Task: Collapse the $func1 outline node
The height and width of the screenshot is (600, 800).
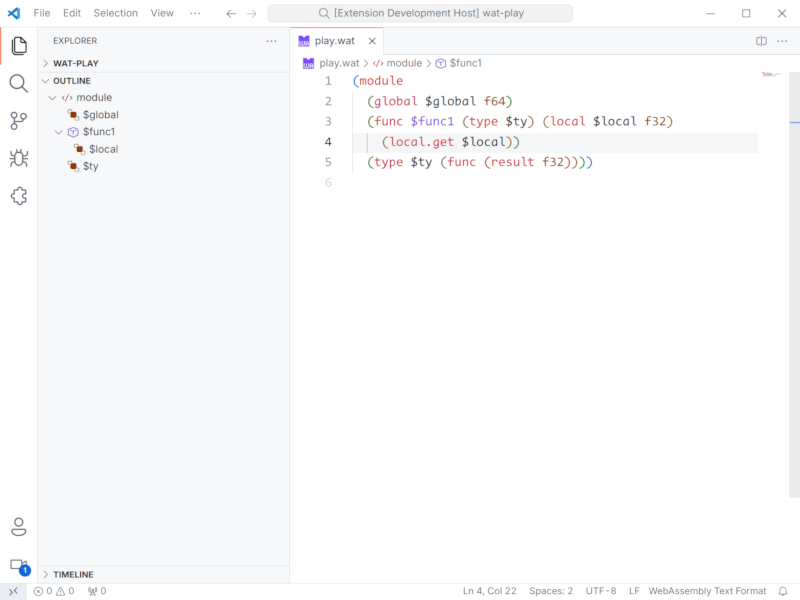Action: tap(59, 132)
